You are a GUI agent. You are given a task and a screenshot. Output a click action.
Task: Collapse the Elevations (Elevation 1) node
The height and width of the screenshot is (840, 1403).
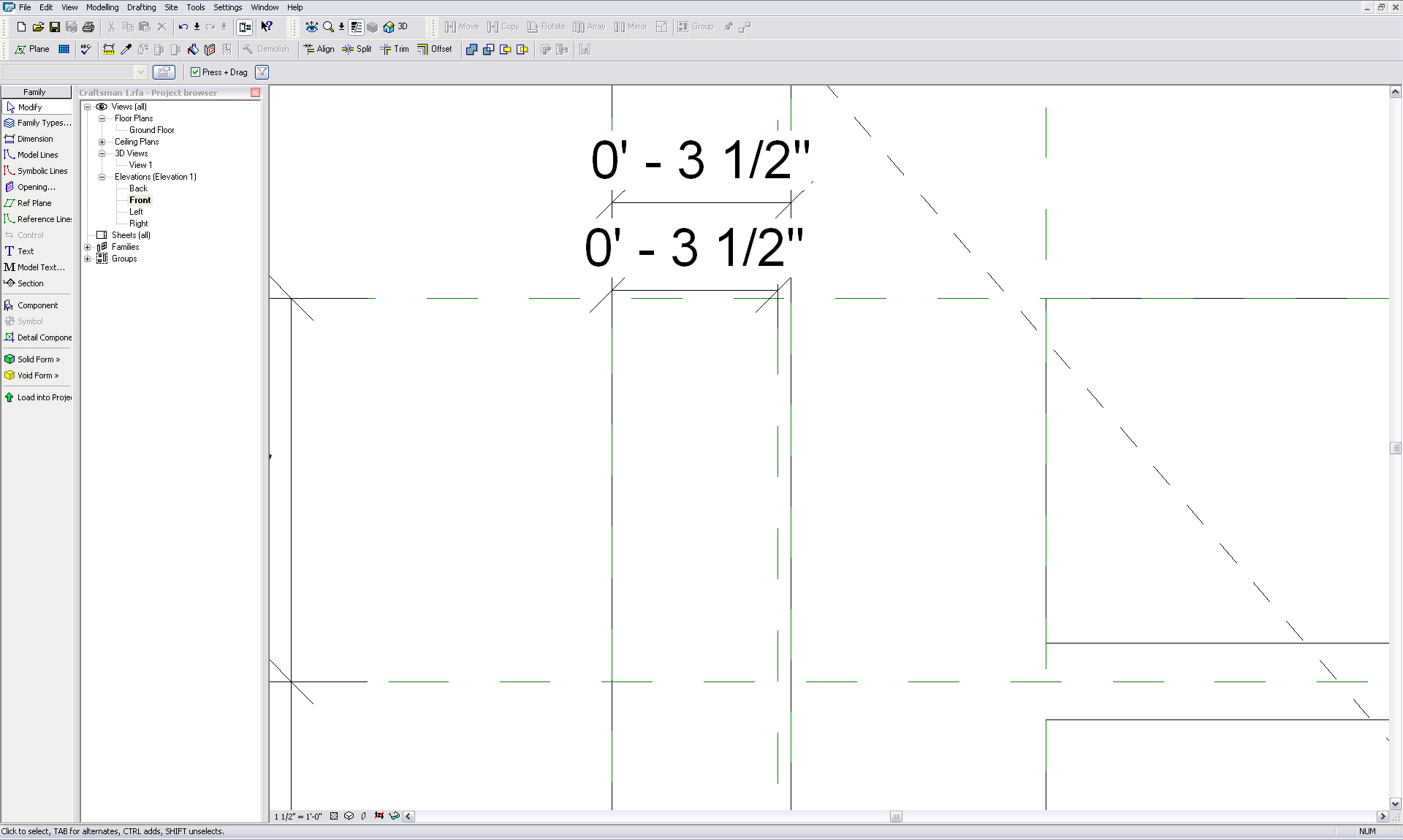(x=102, y=177)
